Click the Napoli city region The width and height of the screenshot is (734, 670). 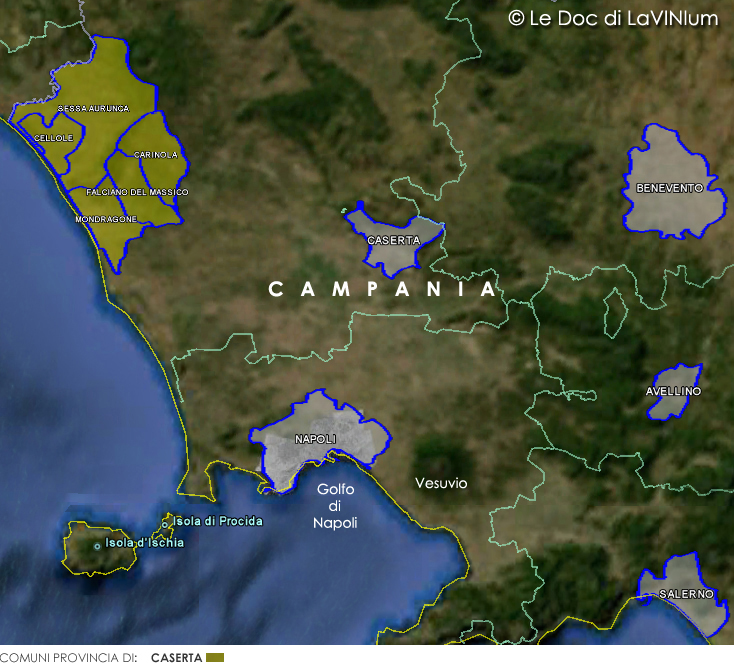(x=315, y=439)
